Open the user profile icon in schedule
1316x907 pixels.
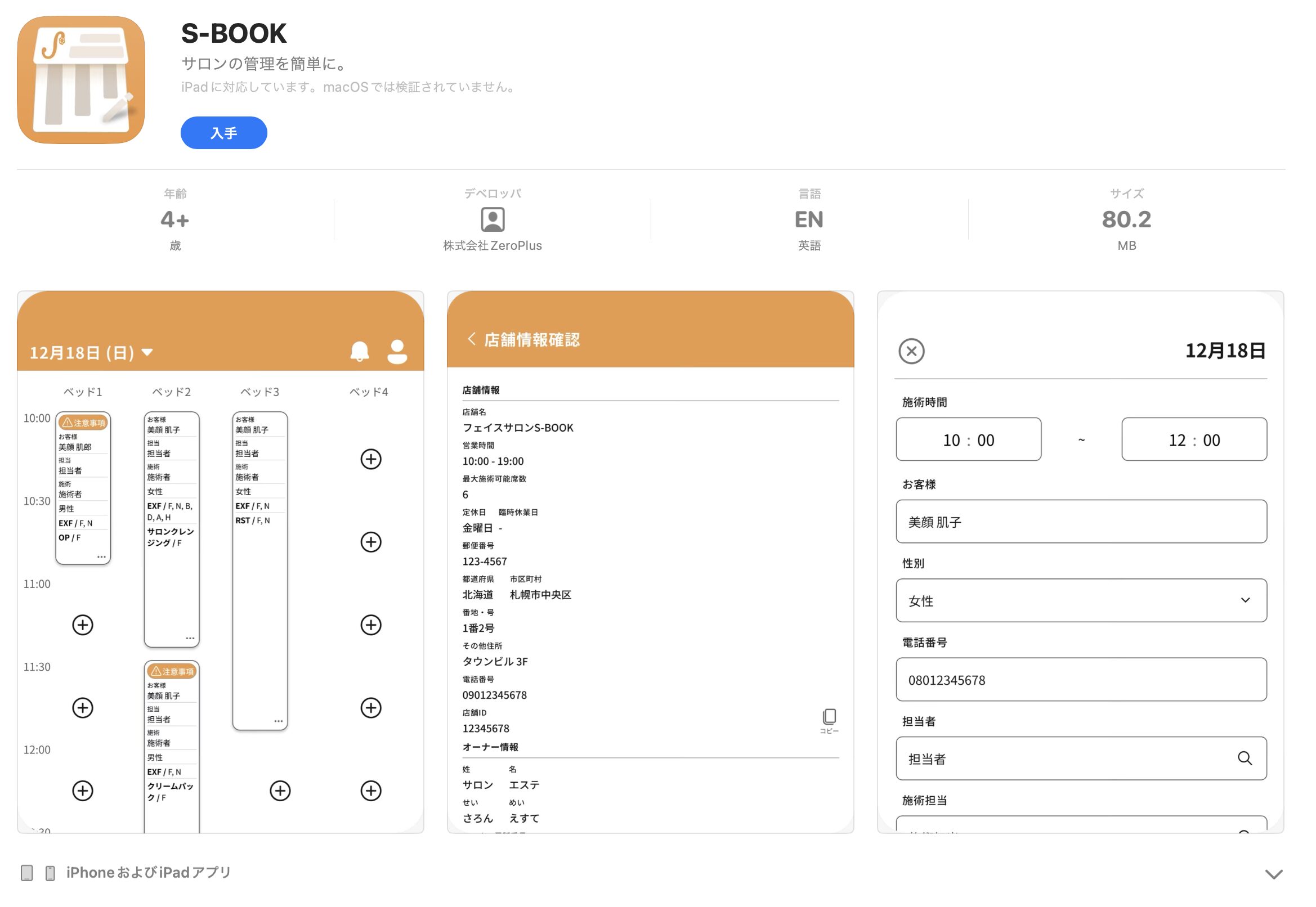397,352
